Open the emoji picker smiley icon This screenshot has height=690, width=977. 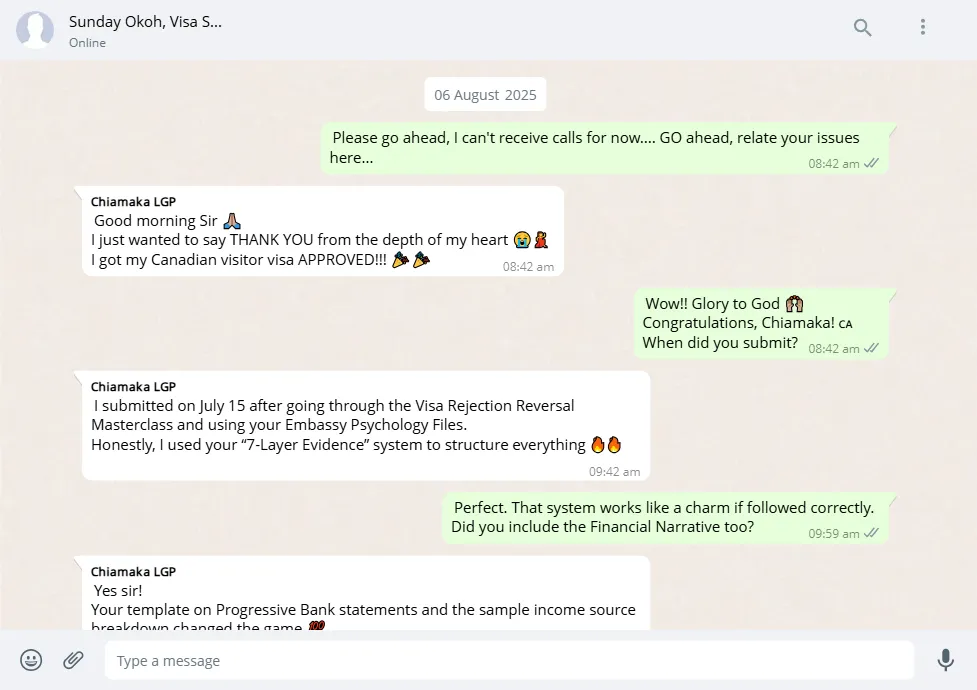tap(32, 660)
